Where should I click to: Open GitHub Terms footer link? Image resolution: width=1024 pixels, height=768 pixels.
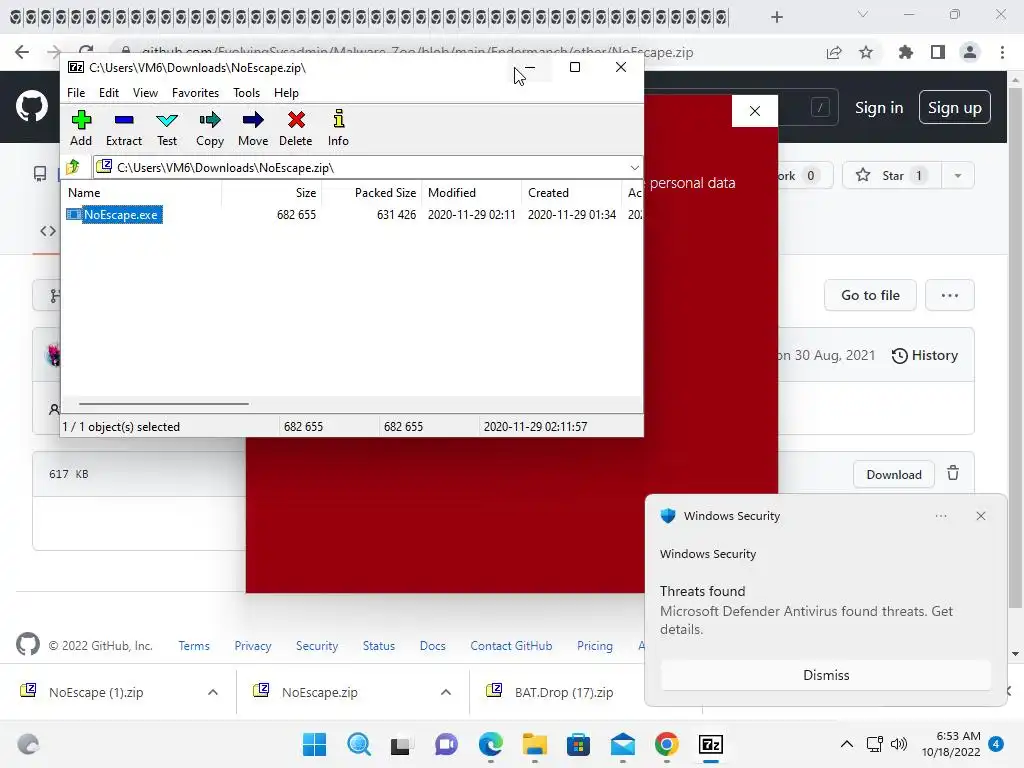point(194,646)
